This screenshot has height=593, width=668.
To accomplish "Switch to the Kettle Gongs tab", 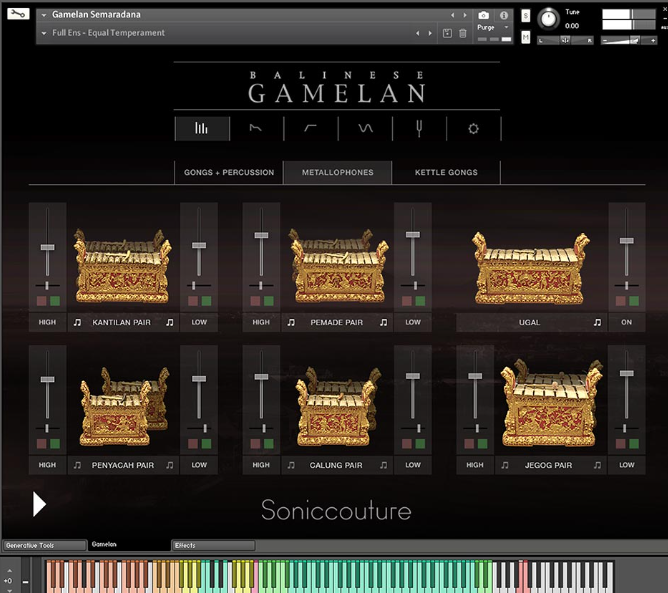I will pos(446,173).
